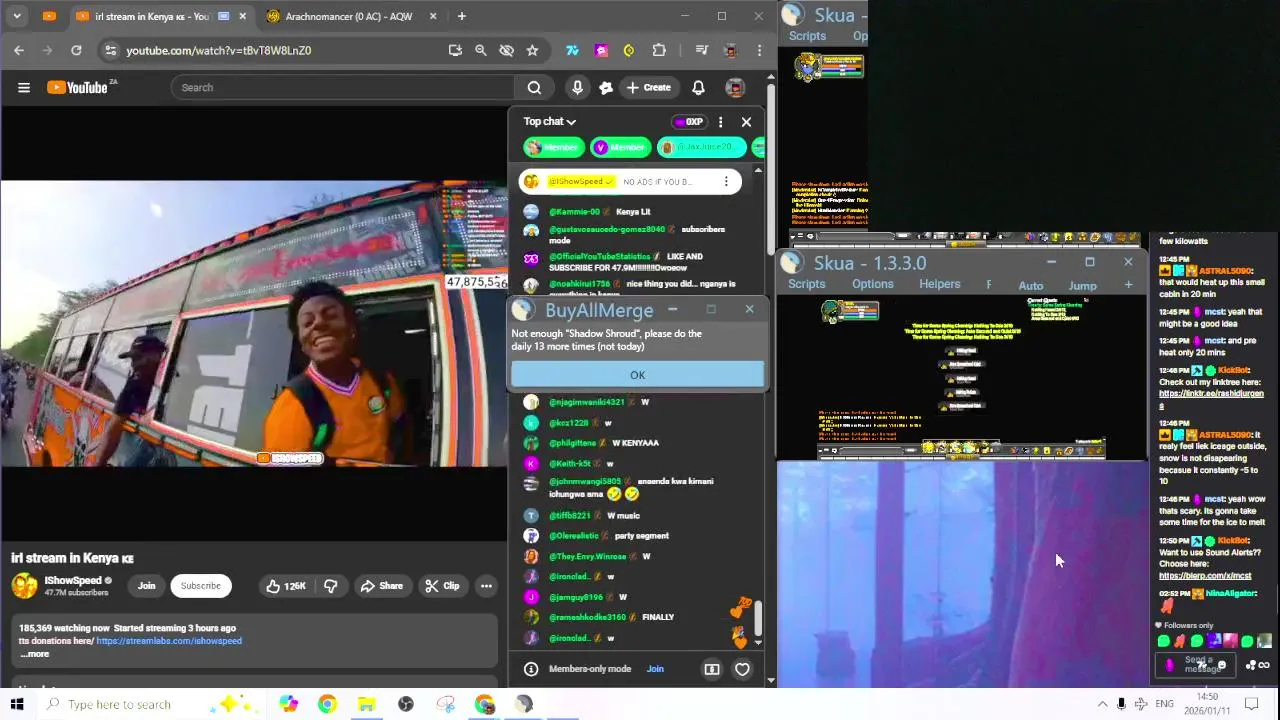Open more actions ellipsis beside Clip
The image size is (1280, 720).
(x=486, y=586)
